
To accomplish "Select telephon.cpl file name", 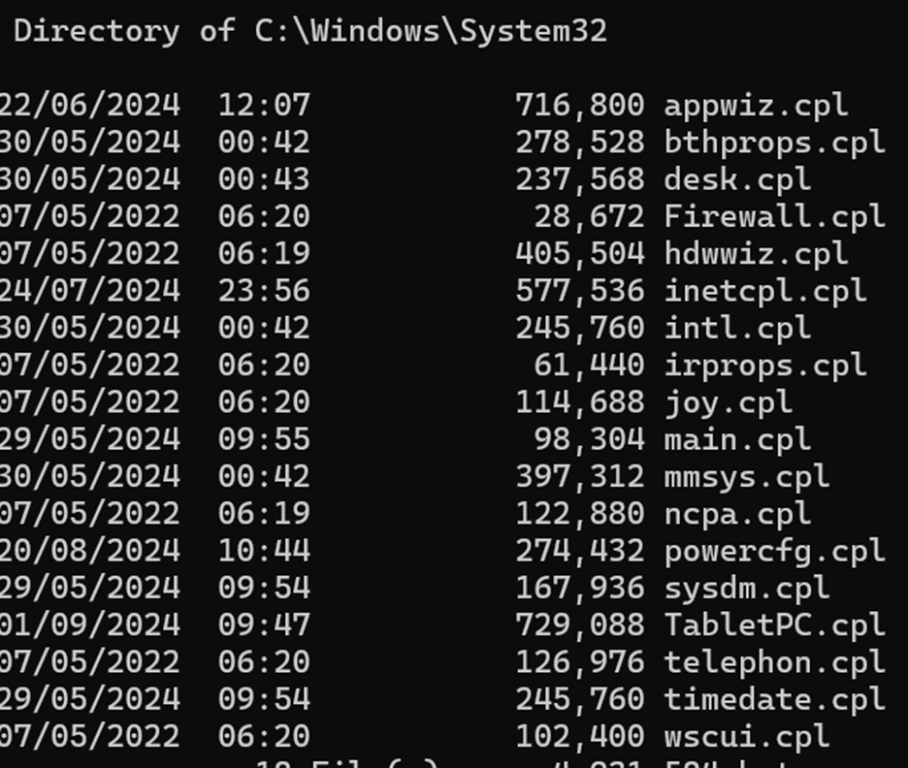I will click(775, 663).
